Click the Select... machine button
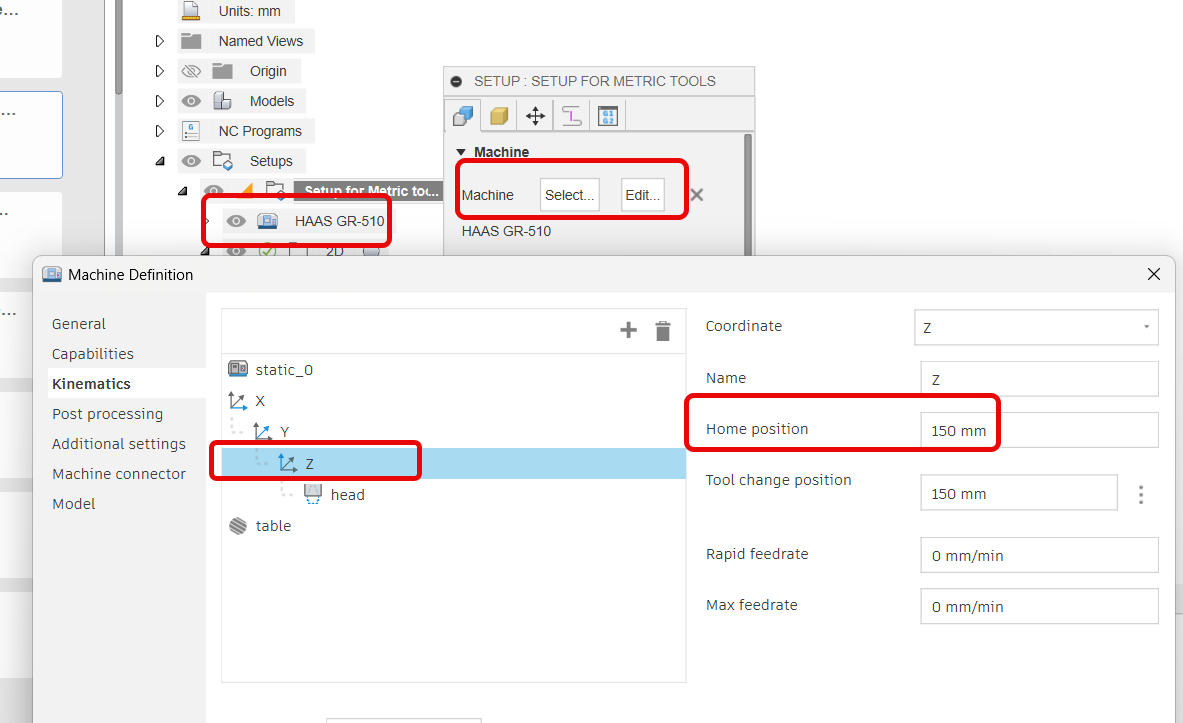 (x=570, y=195)
